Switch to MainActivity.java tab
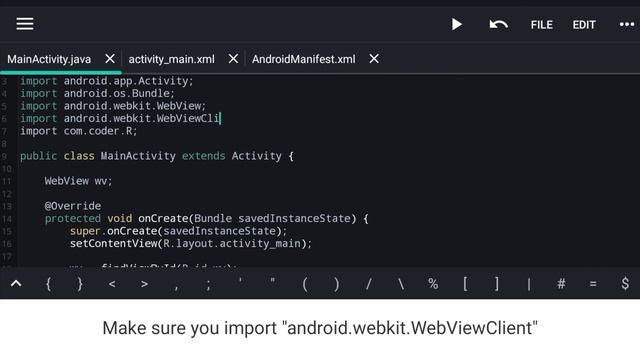This screenshot has height=360, width=640. (49, 59)
